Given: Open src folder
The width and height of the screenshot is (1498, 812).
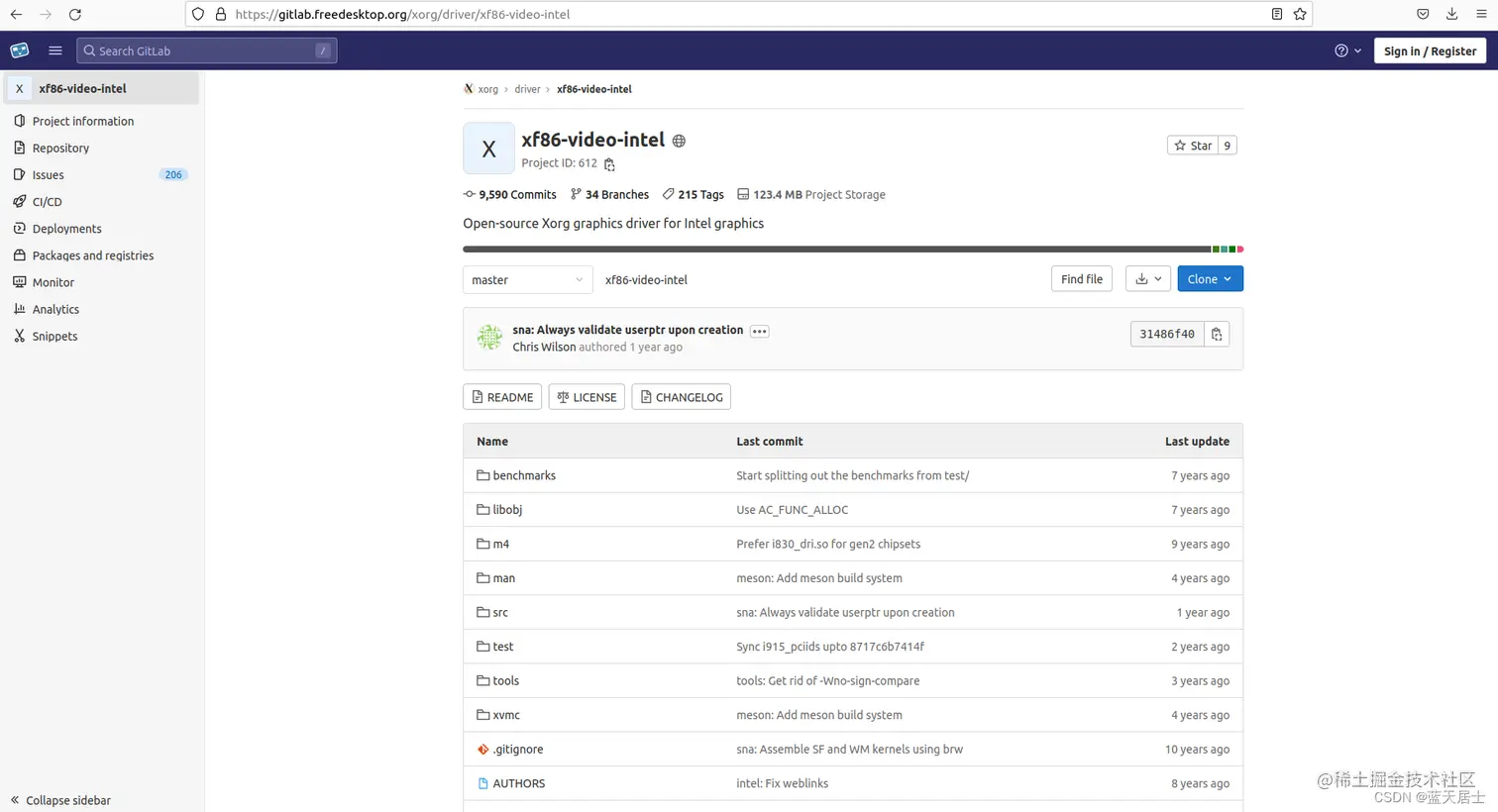Looking at the screenshot, I should tap(500, 613).
